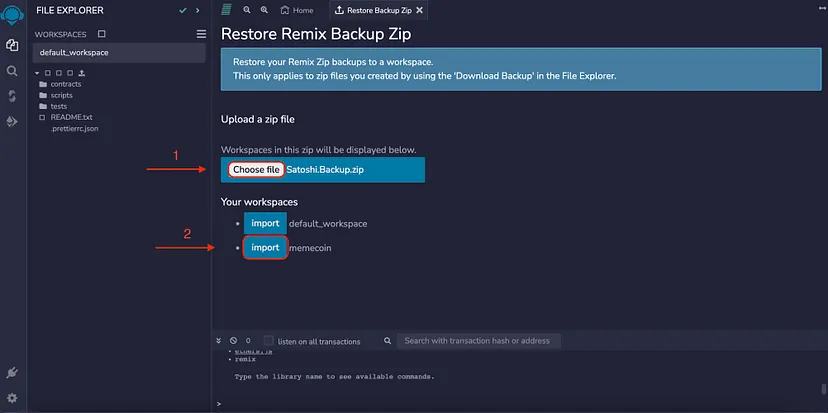
Task: Click the zoom in magnifier icon
Action: [264, 10]
